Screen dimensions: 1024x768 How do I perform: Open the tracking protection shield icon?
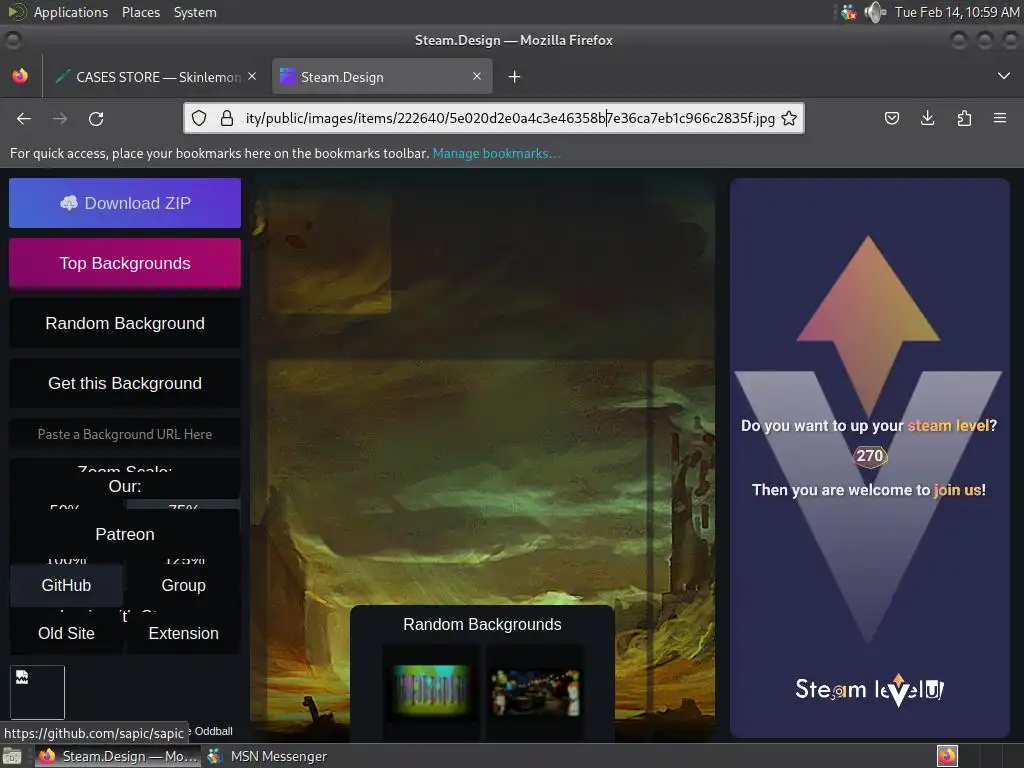[199, 118]
